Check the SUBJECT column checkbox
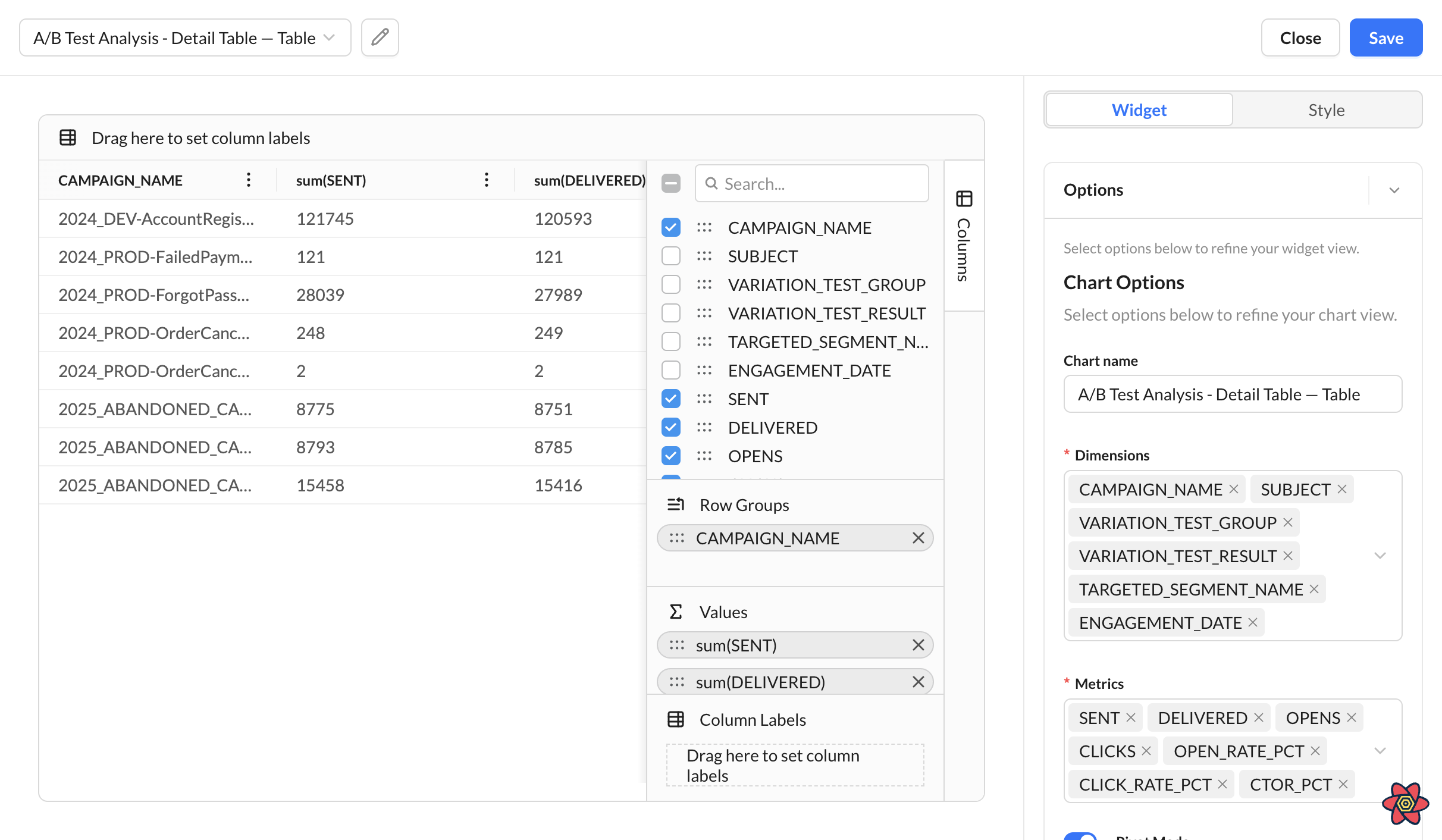1442x840 pixels. [x=671, y=256]
